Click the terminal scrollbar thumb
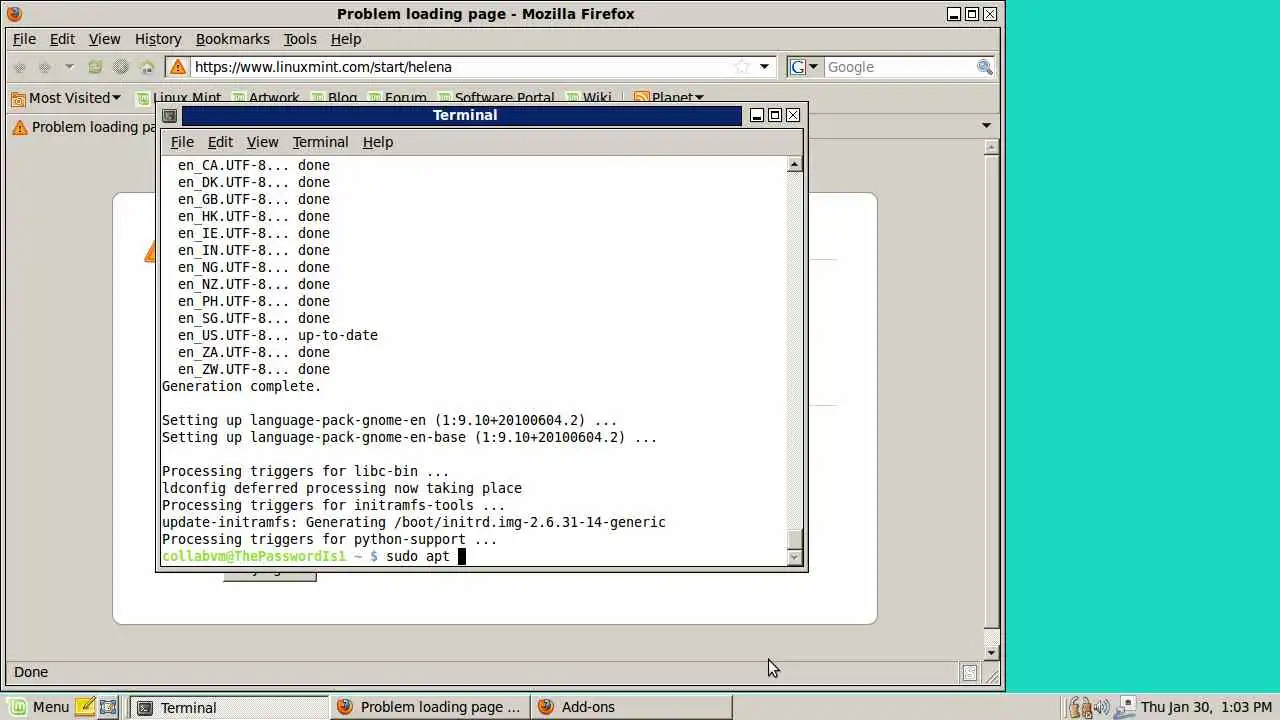1280x720 pixels. (x=795, y=540)
